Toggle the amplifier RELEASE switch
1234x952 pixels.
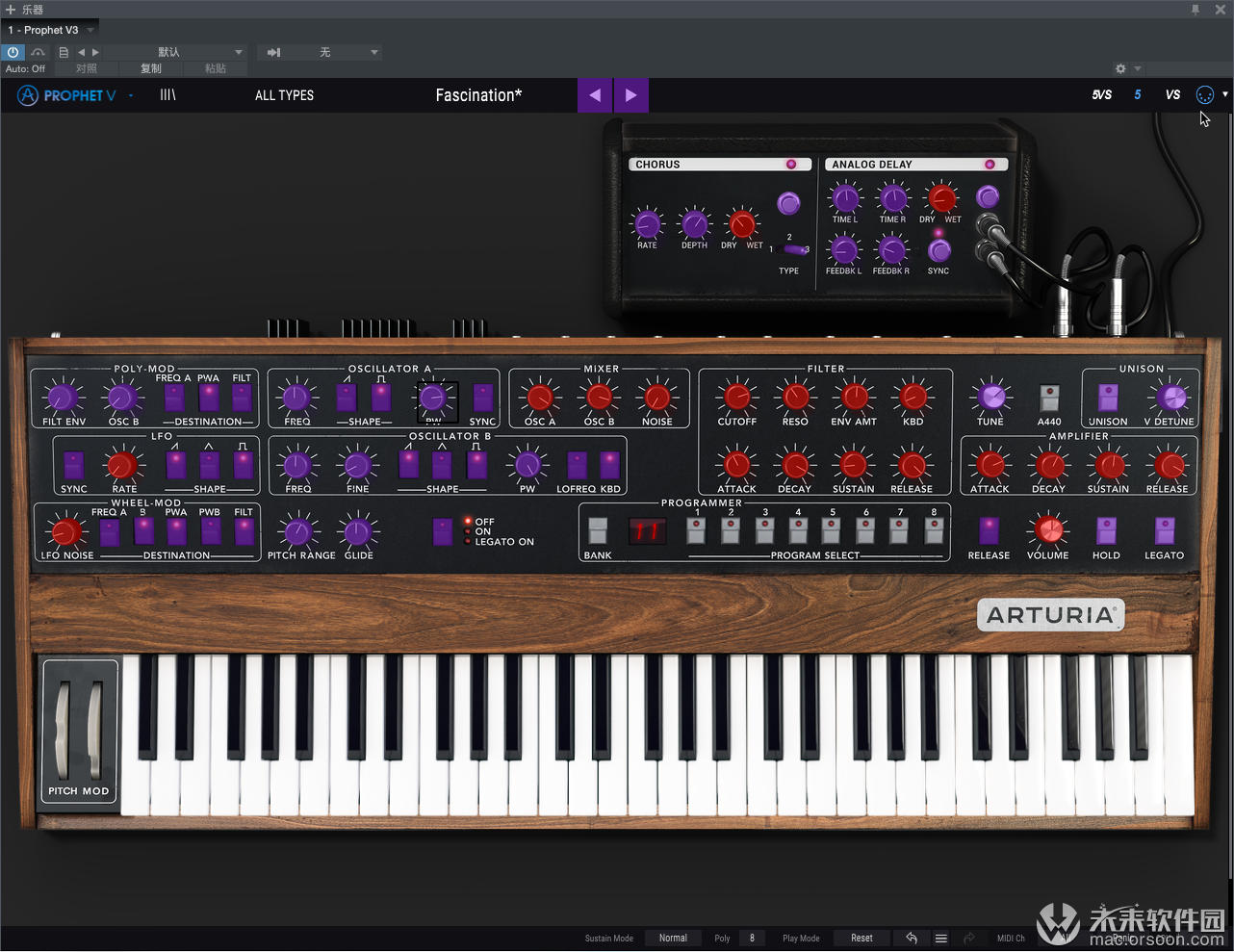click(x=989, y=530)
